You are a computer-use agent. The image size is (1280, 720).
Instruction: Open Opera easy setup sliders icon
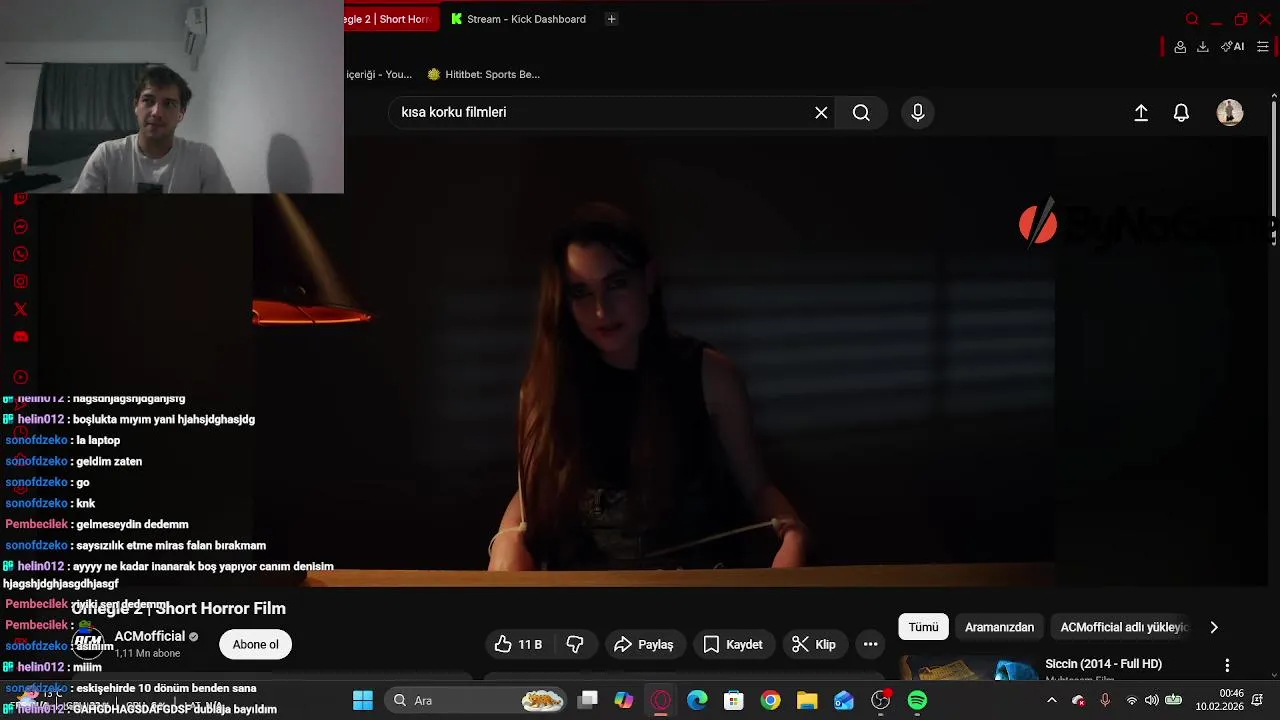tap(1263, 47)
